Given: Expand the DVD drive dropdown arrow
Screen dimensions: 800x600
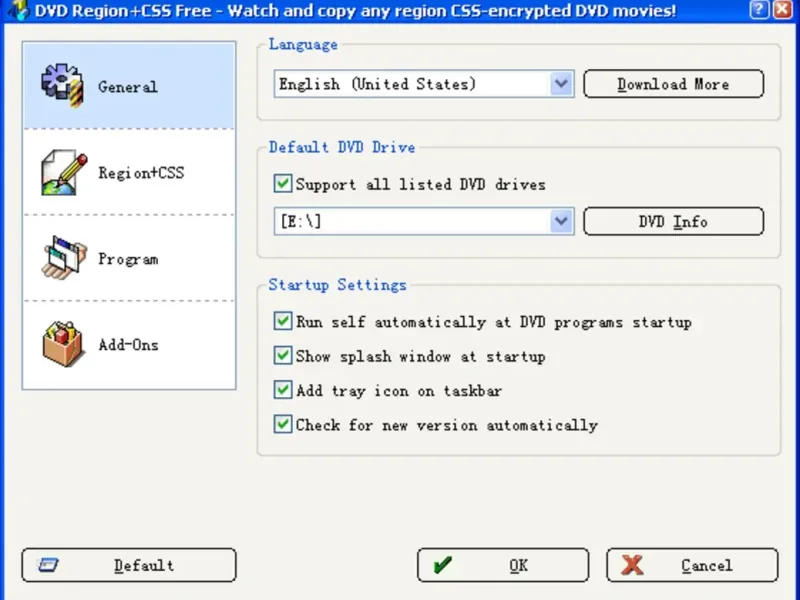Looking at the screenshot, I should [x=561, y=221].
